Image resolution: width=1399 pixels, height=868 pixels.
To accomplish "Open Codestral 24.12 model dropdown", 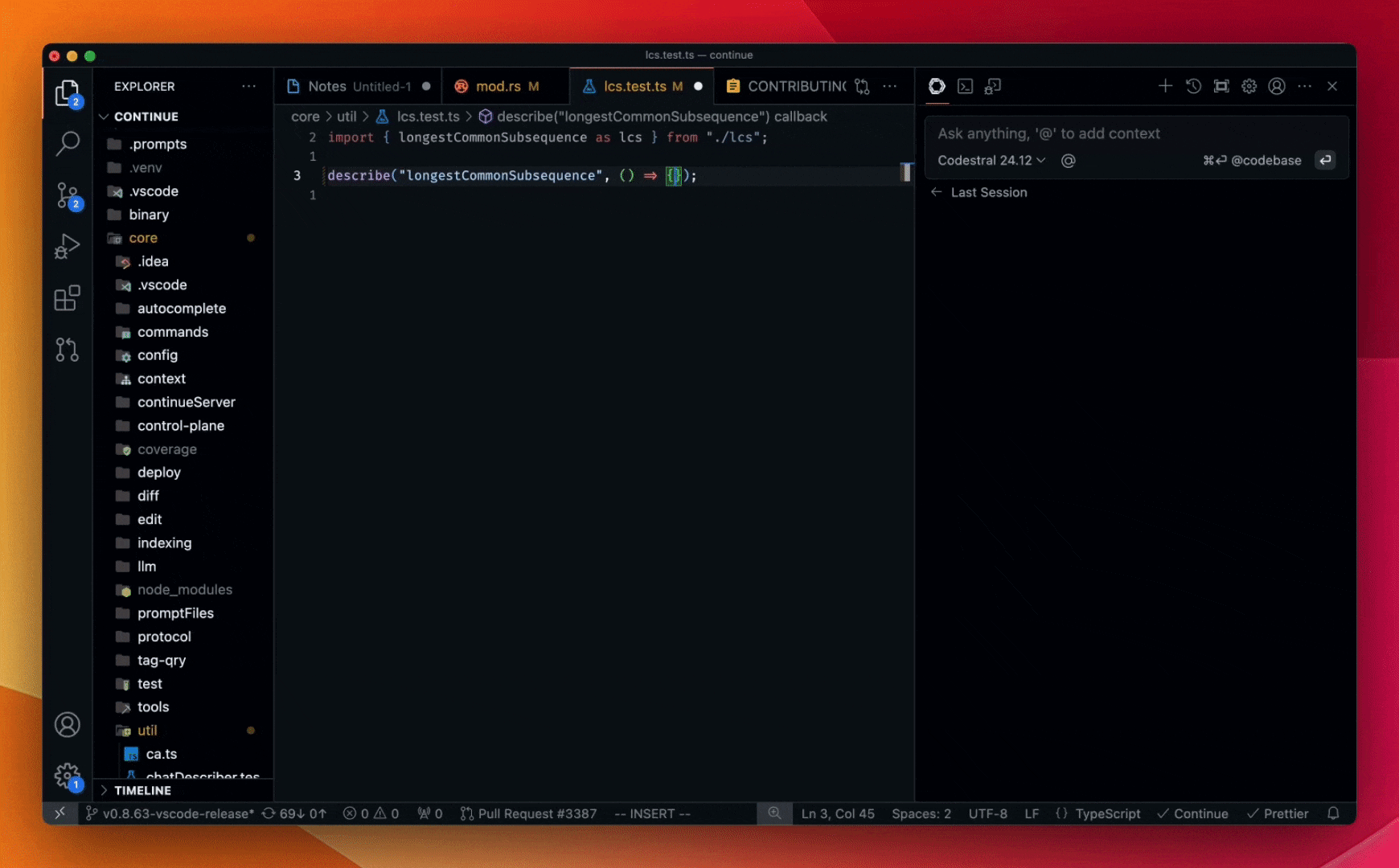I will pos(991,161).
